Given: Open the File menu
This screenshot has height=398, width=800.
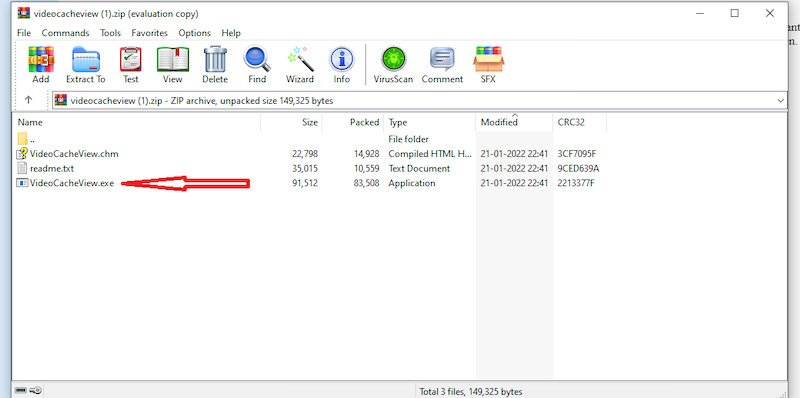Looking at the screenshot, I should [23, 33].
